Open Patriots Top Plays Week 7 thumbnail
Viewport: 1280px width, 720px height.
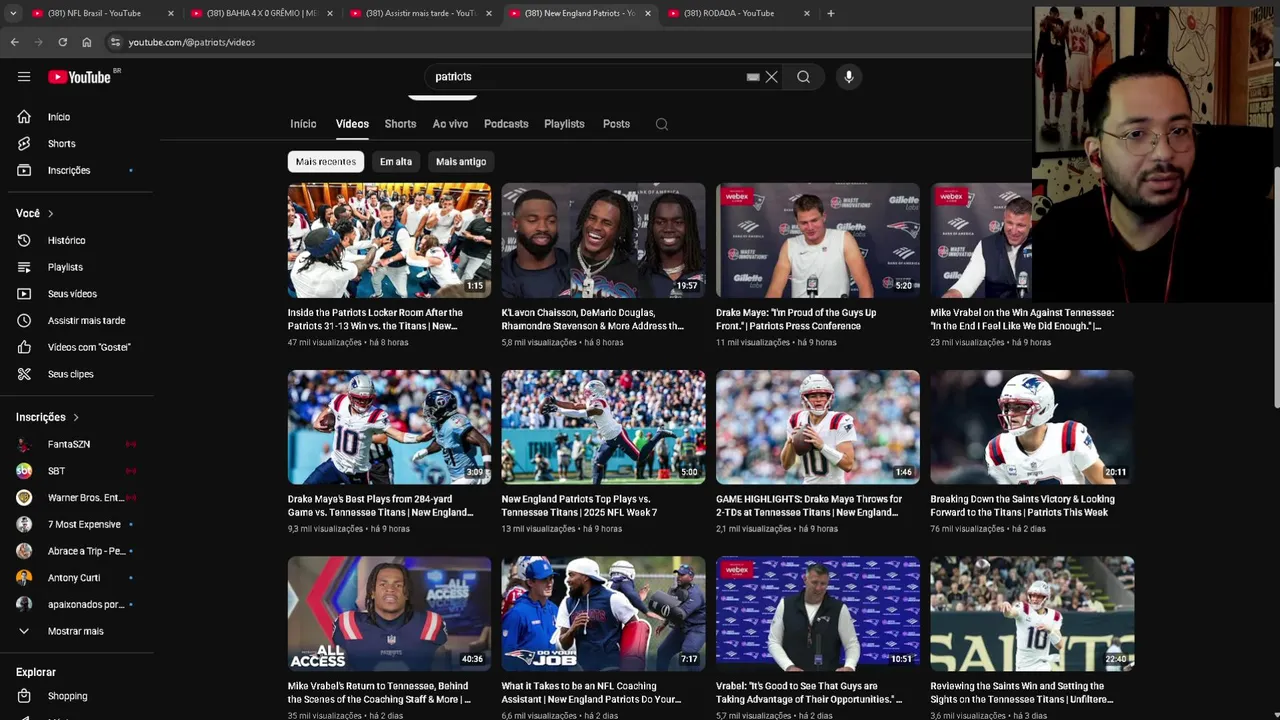603,427
